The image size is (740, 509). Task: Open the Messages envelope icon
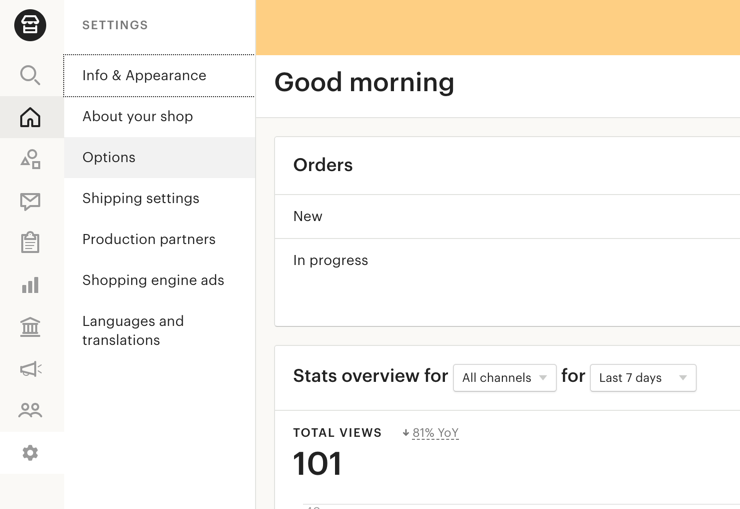click(x=30, y=201)
